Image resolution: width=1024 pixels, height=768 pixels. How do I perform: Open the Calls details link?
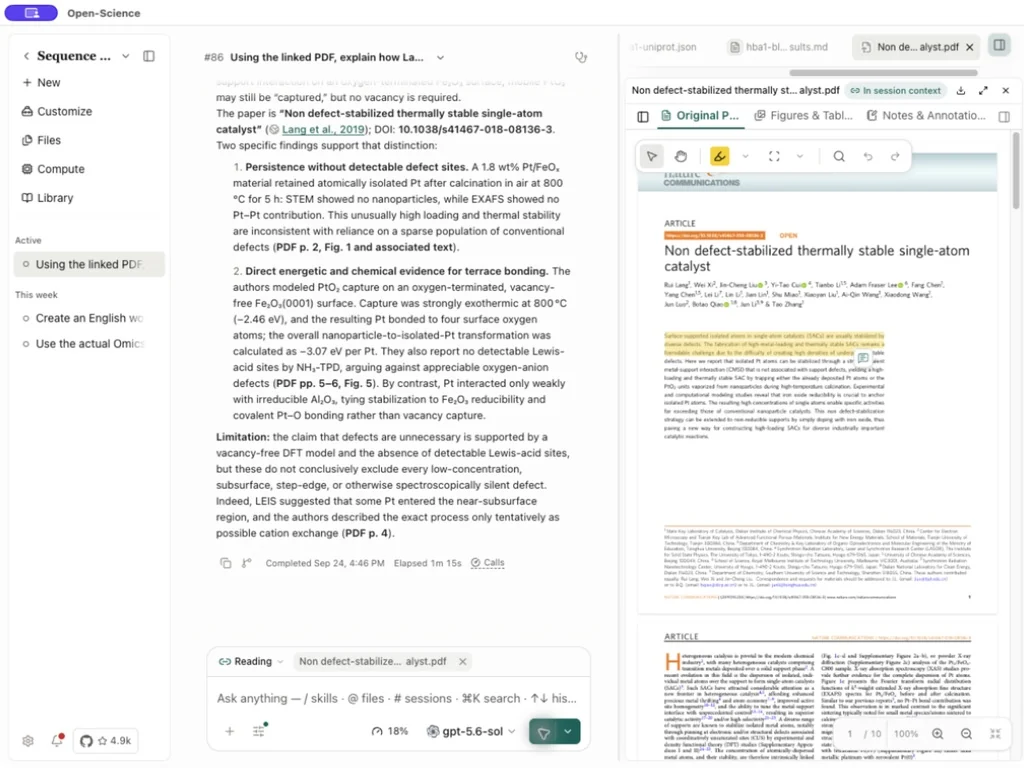(488, 563)
